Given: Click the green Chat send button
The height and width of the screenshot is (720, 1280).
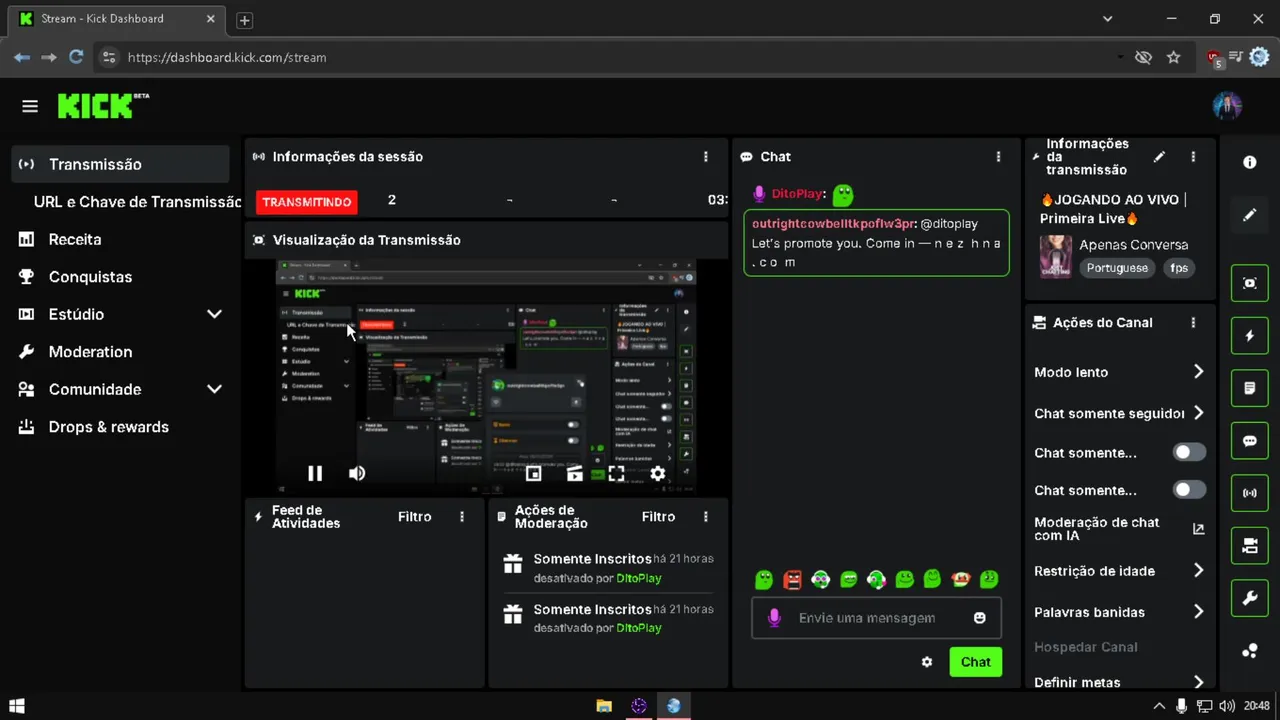Looking at the screenshot, I should pos(975,662).
